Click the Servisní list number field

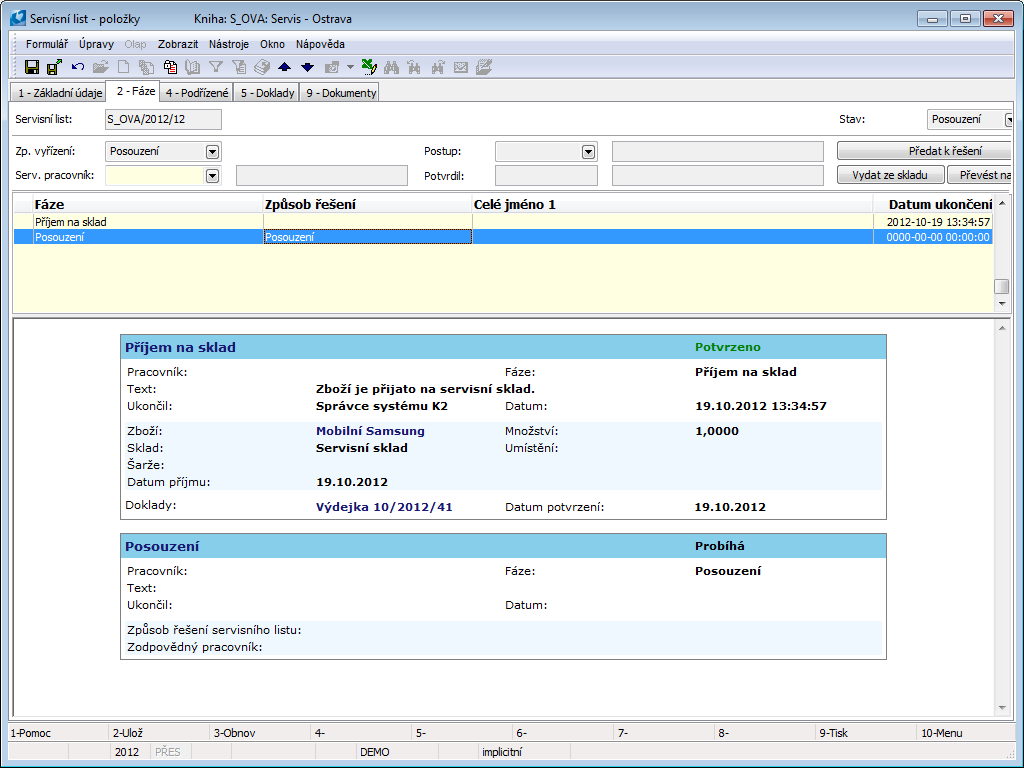163,120
